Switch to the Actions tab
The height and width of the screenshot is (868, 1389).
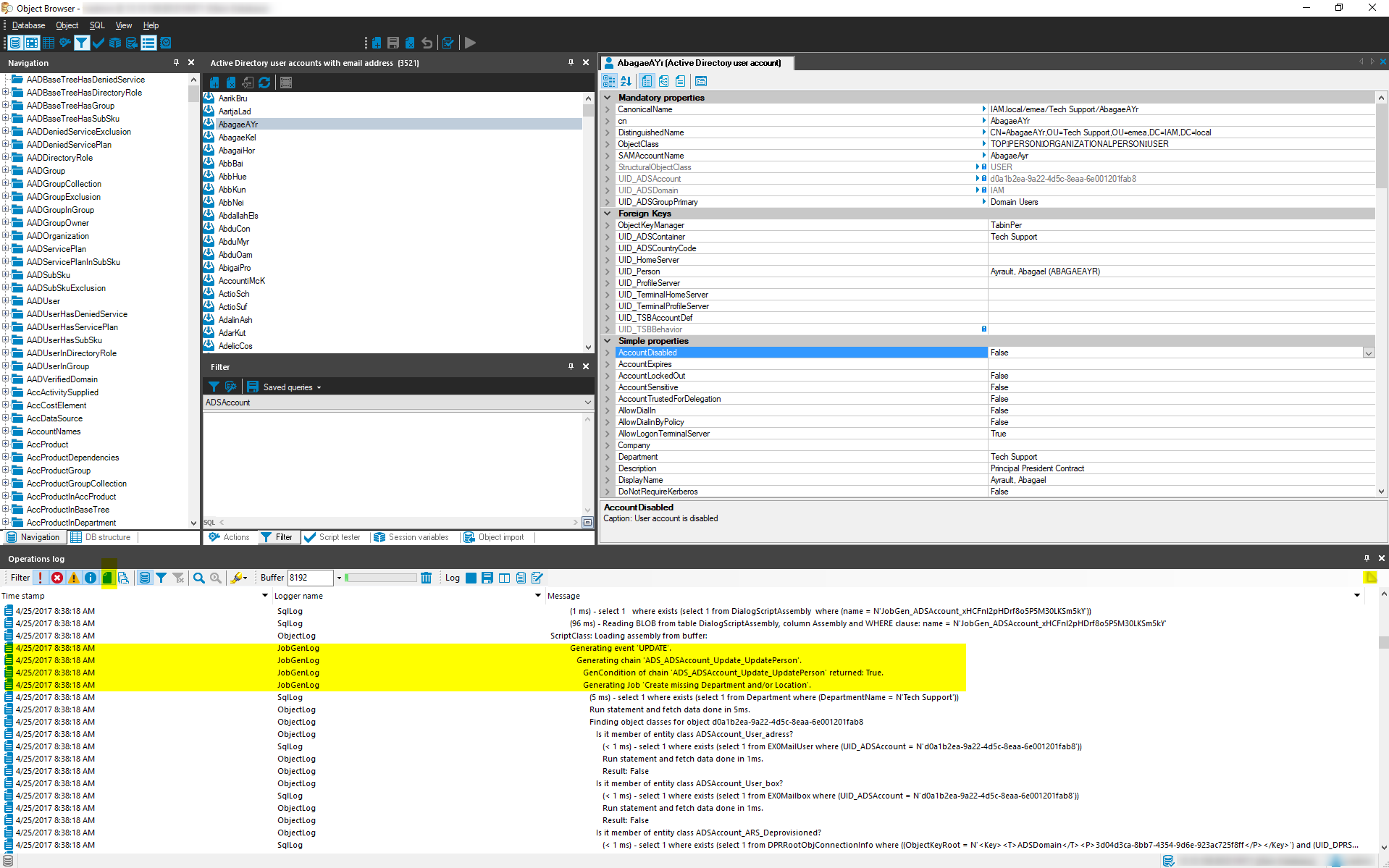(x=230, y=537)
